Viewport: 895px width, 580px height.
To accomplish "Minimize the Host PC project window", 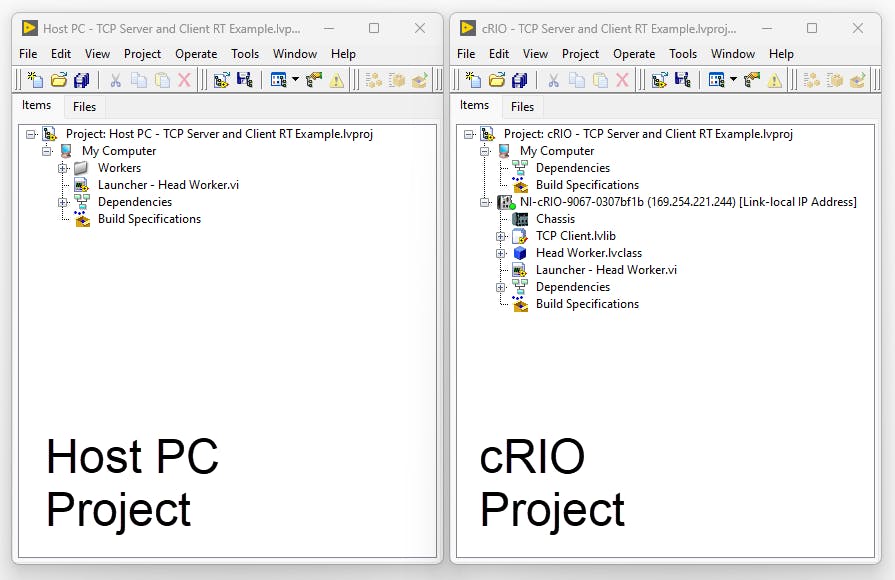I will pyautogui.click(x=329, y=28).
